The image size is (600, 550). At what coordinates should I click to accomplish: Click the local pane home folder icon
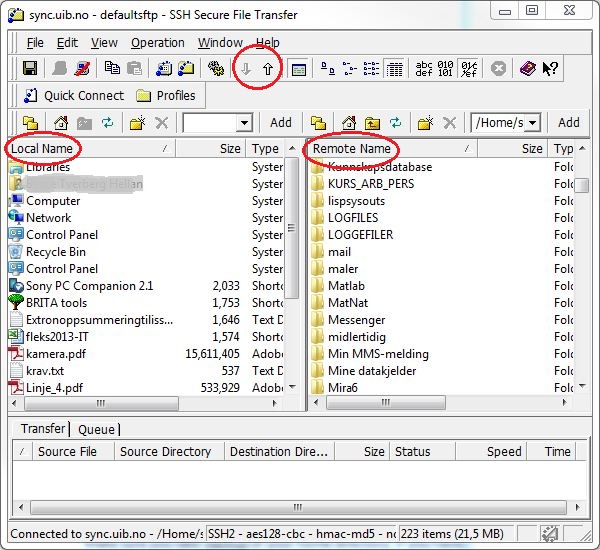[61, 123]
